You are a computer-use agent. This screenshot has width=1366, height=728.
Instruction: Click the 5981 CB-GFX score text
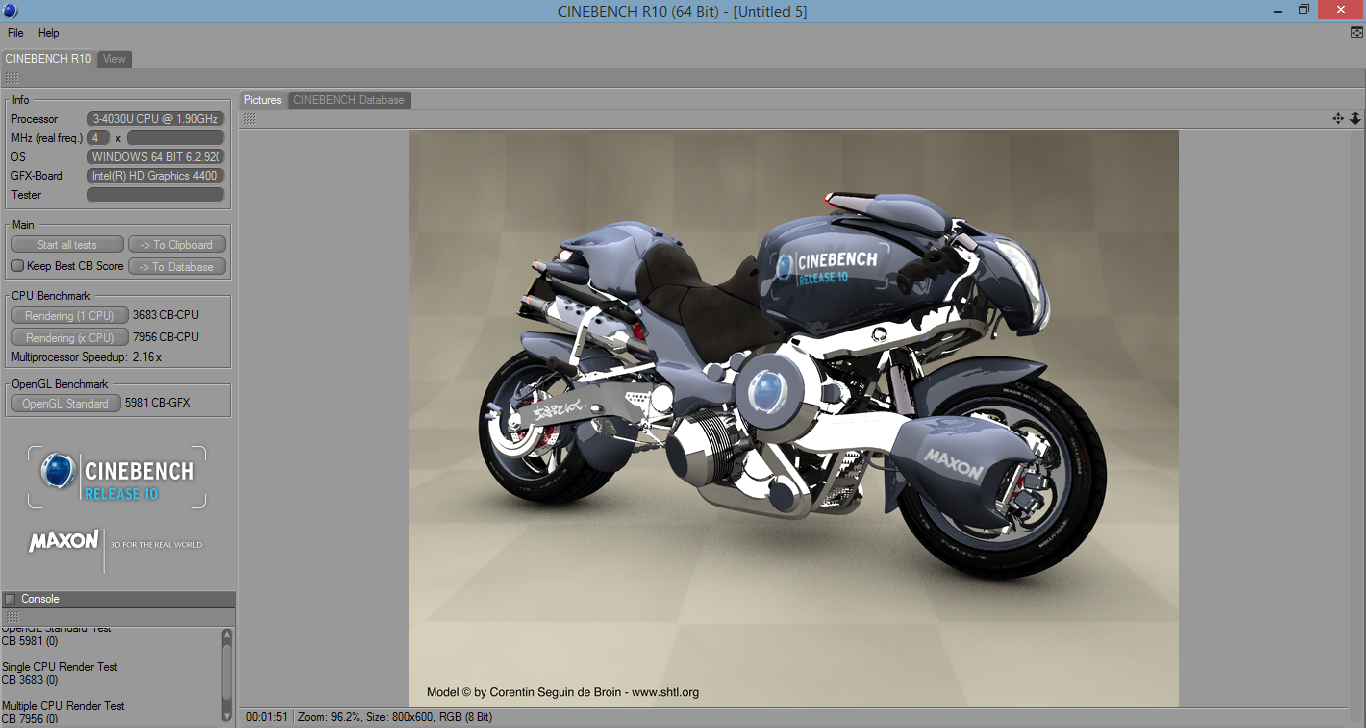(157, 404)
